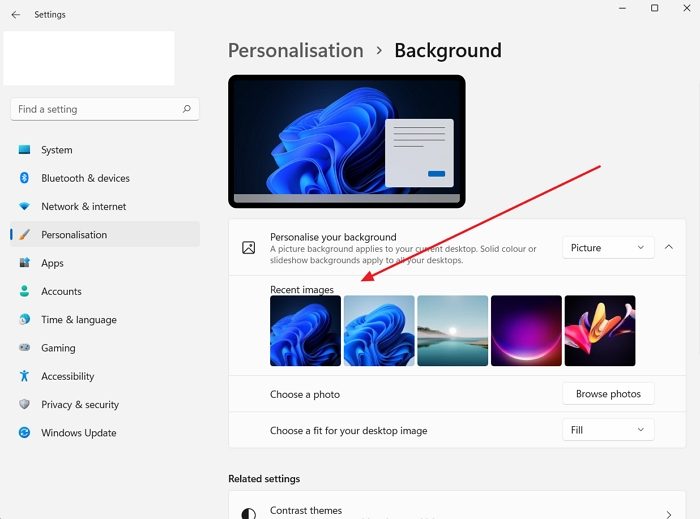Open Windows Update page
The height and width of the screenshot is (519, 700).
click(x=105, y=432)
